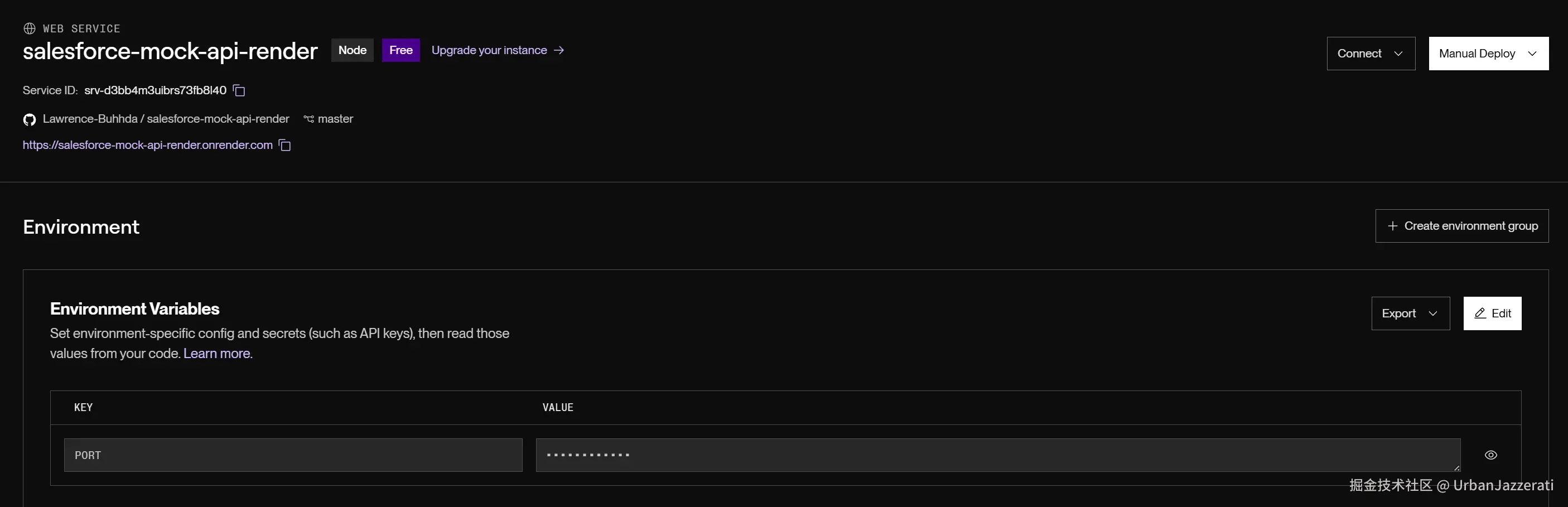Click the Free plan badge

tap(401, 51)
